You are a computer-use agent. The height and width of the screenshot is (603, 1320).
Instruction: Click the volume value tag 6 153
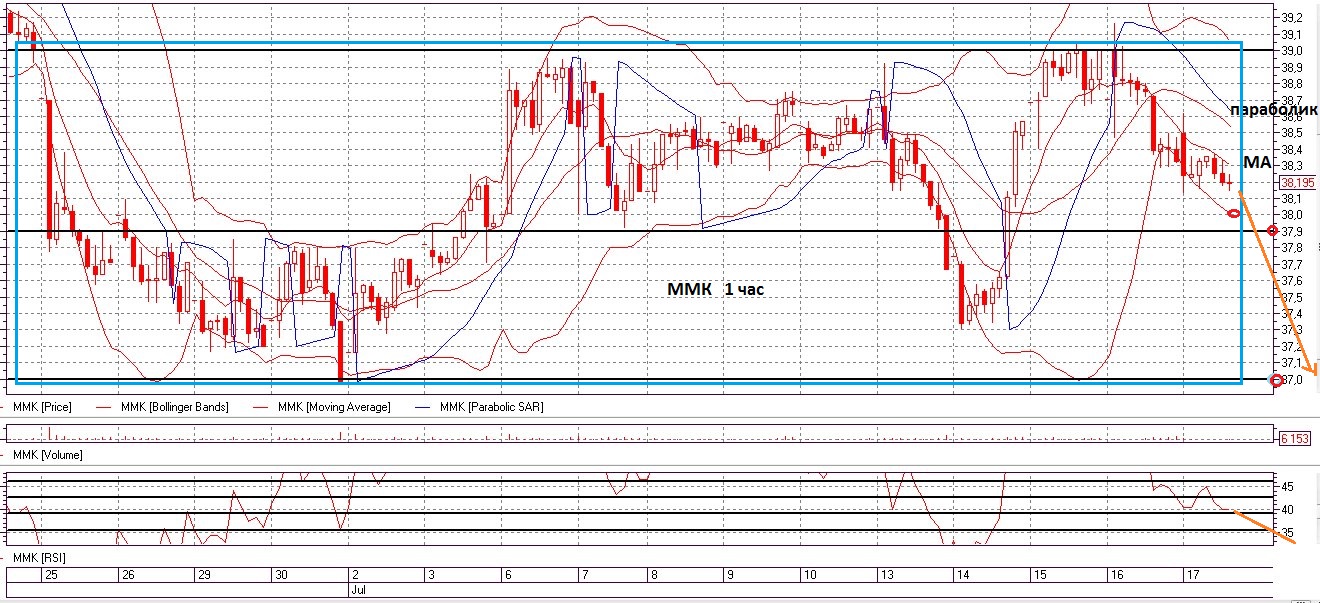pyautogui.click(x=1296, y=438)
